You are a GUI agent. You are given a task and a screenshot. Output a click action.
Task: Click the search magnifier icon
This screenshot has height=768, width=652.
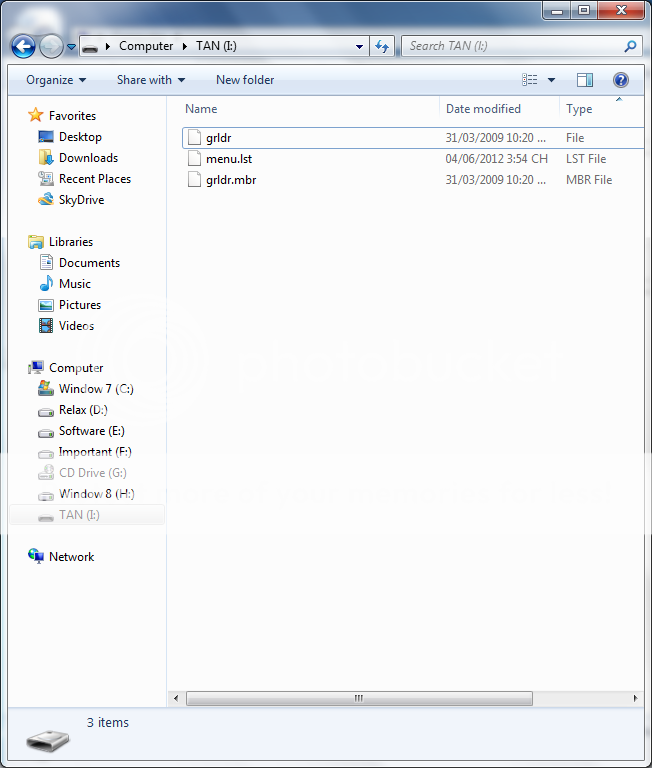[630, 46]
